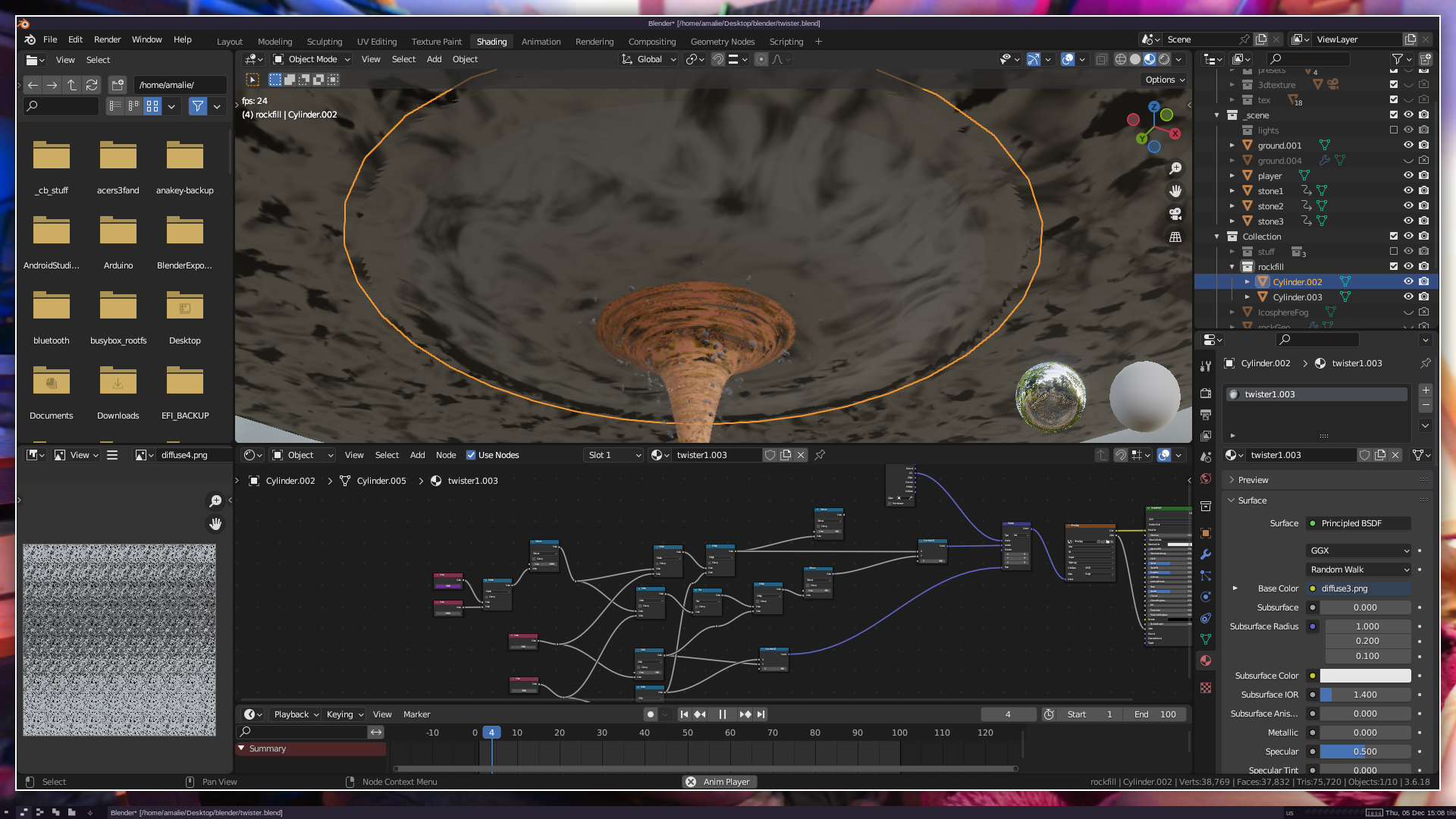Screen dimensions: 1456x819
Task: Switch to orthographic grid view icon
Action: click(1175, 237)
